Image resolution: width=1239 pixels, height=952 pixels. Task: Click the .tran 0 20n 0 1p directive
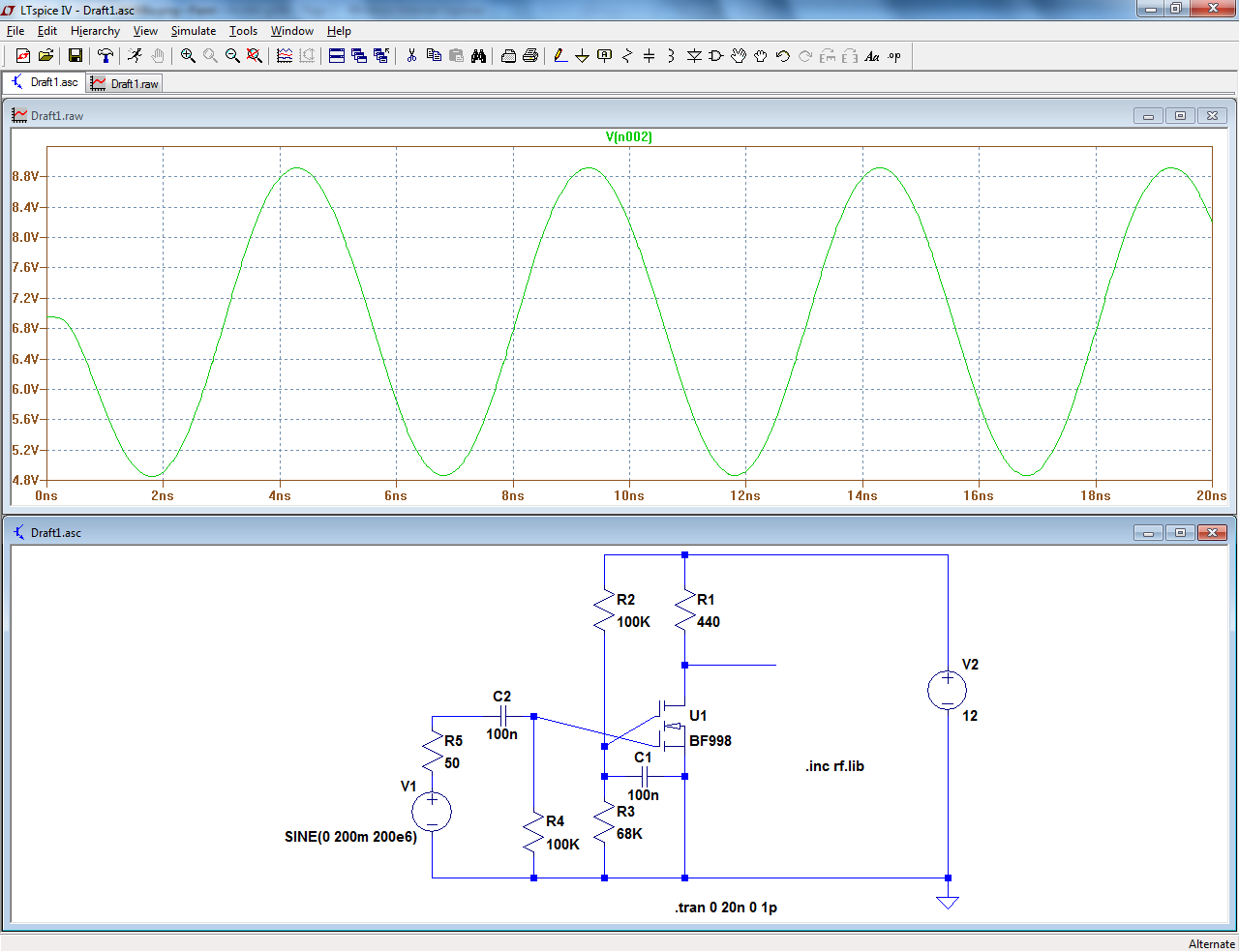pyautogui.click(x=726, y=907)
